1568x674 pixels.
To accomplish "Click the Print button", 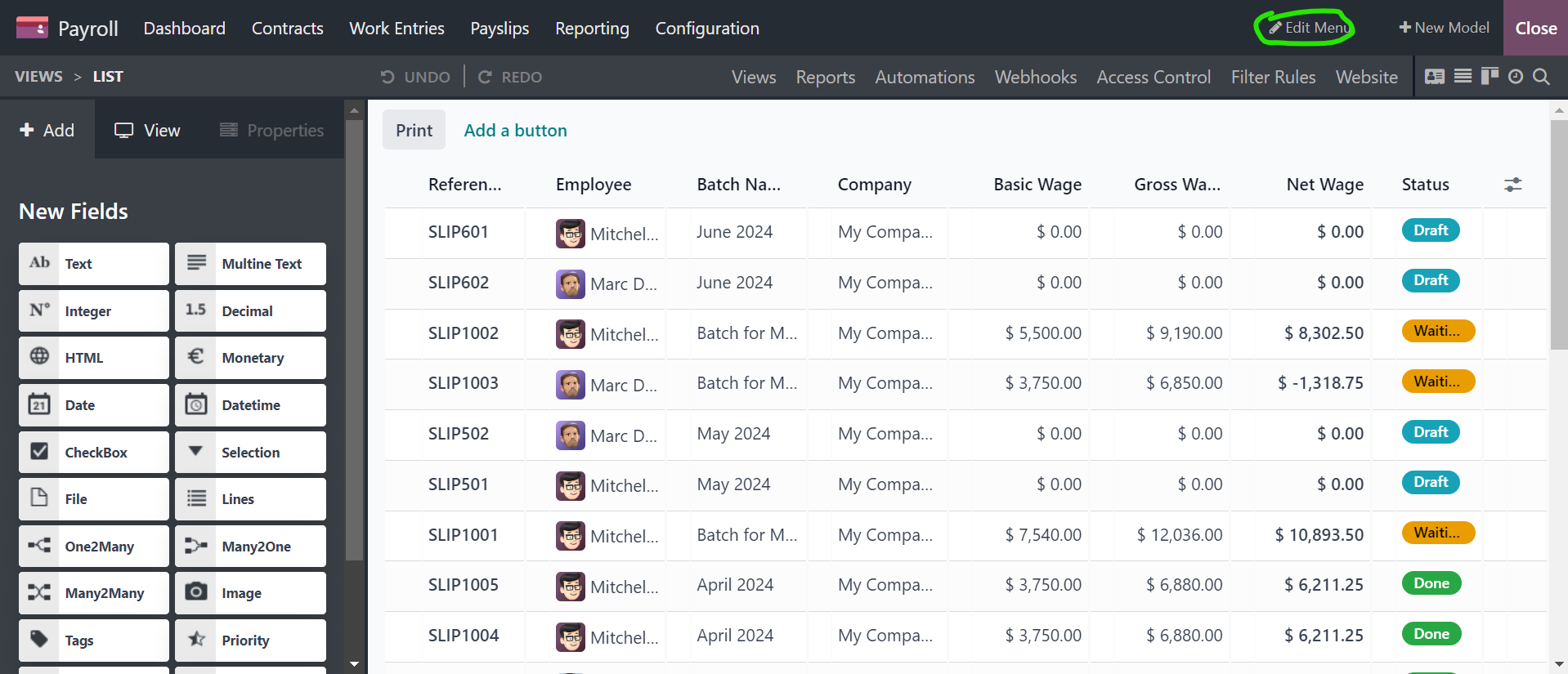I will [x=414, y=130].
